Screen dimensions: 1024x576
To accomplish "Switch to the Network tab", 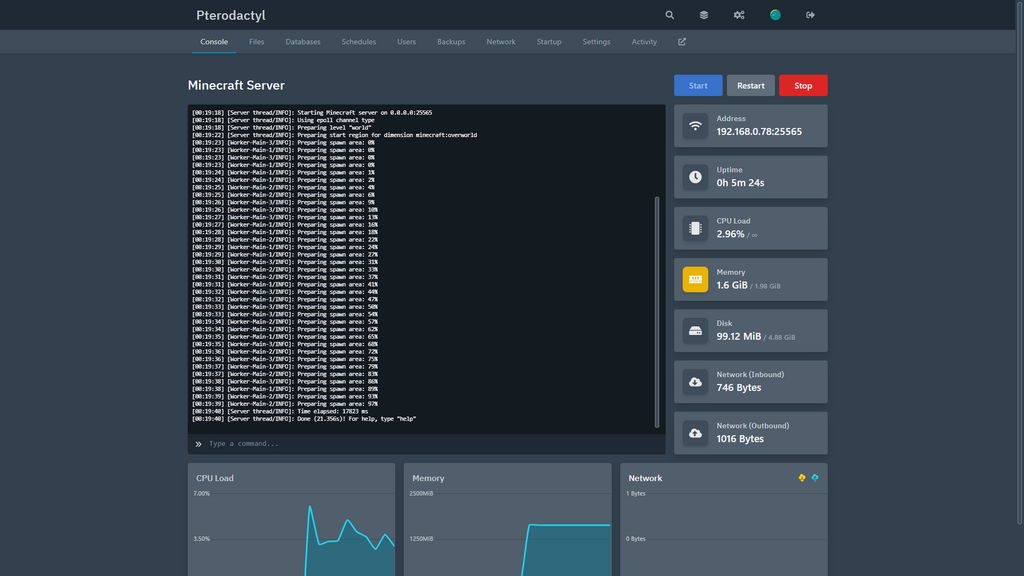I will click(501, 42).
